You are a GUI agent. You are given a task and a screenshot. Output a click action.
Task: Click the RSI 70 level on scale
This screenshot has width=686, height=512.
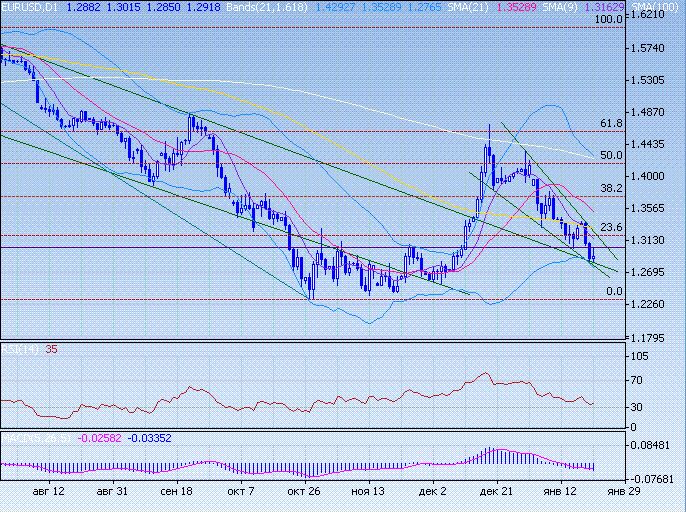[636, 381]
